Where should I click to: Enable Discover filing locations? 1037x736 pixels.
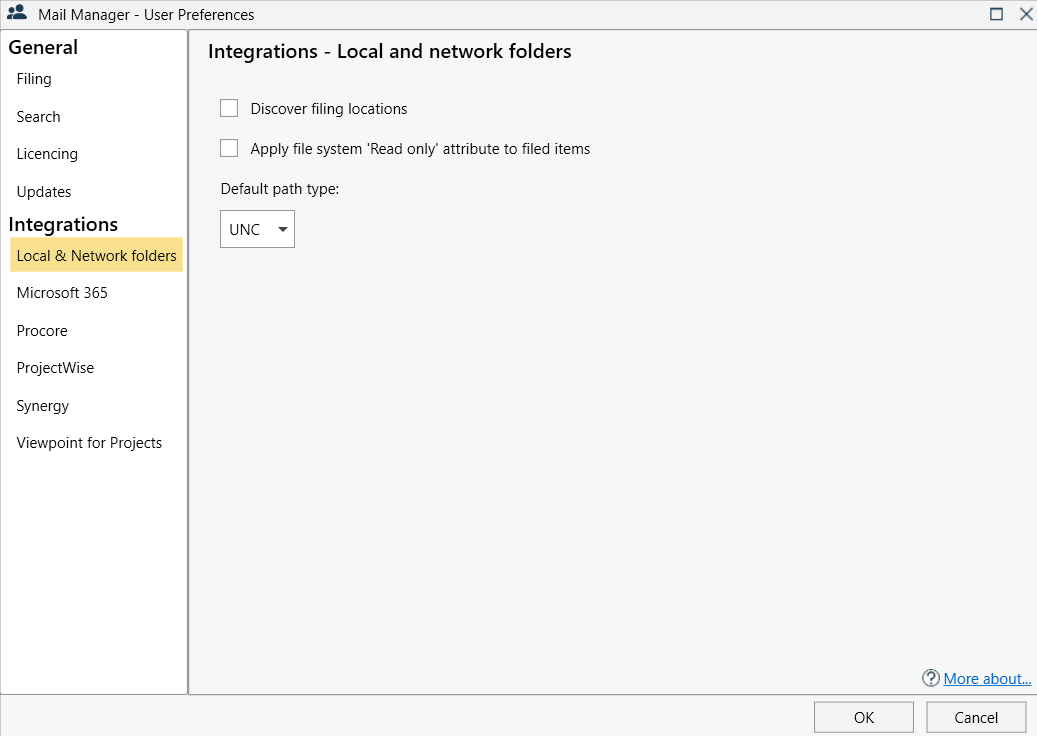(x=228, y=108)
